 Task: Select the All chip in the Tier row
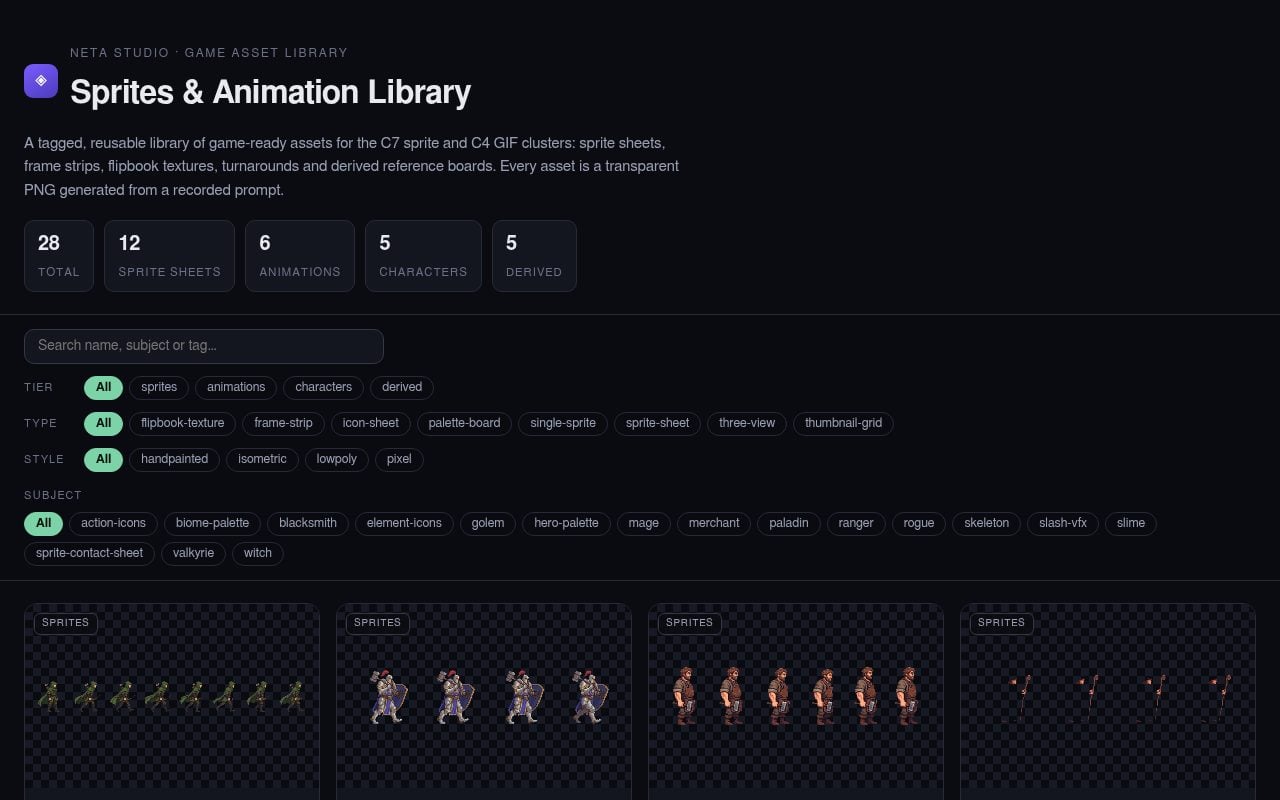click(x=103, y=387)
